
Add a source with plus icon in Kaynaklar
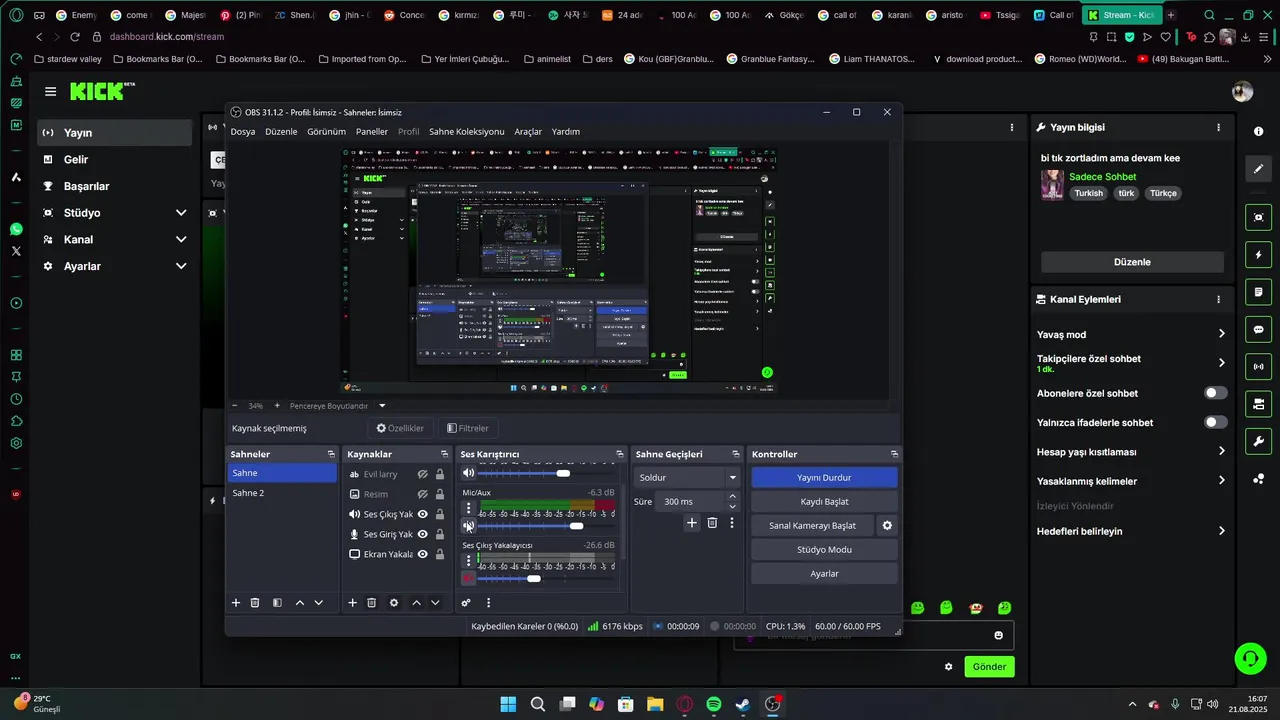(x=352, y=603)
